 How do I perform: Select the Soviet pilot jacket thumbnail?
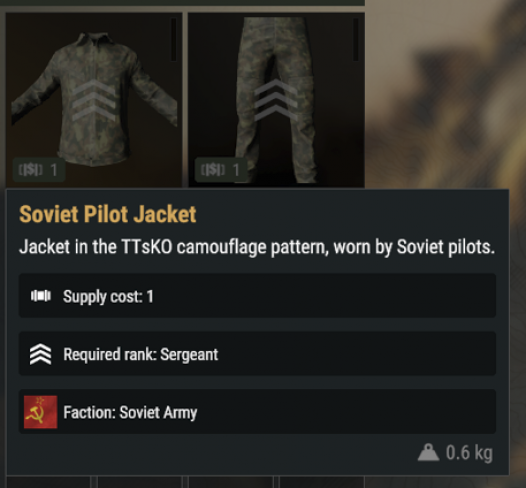[x=94, y=100]
